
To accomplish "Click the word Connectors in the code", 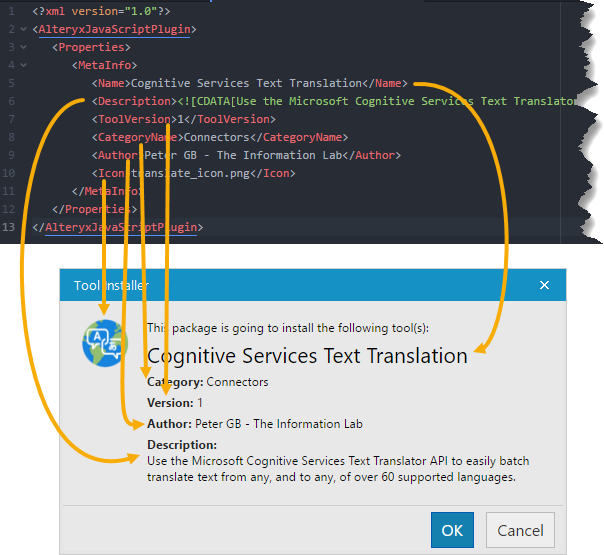I will click(x=216, y=137).
